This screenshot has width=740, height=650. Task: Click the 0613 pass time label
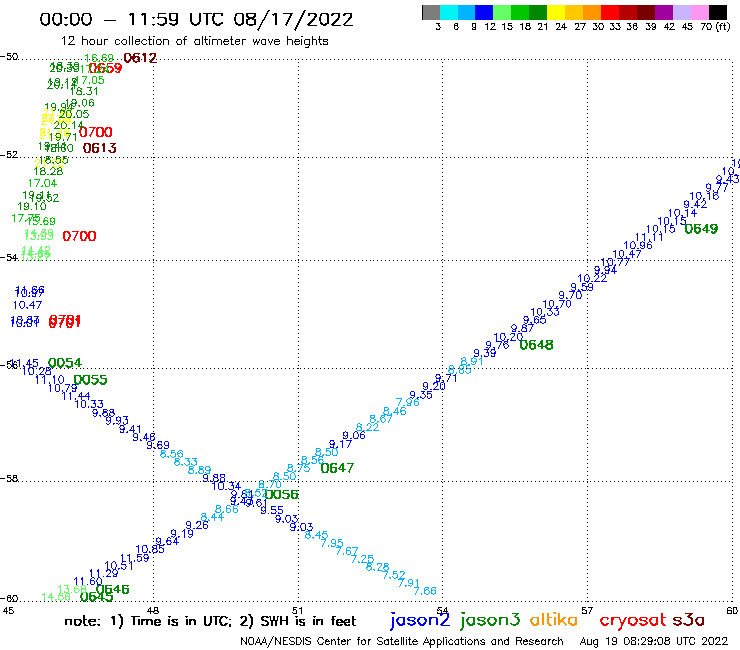tap(100, 148)
